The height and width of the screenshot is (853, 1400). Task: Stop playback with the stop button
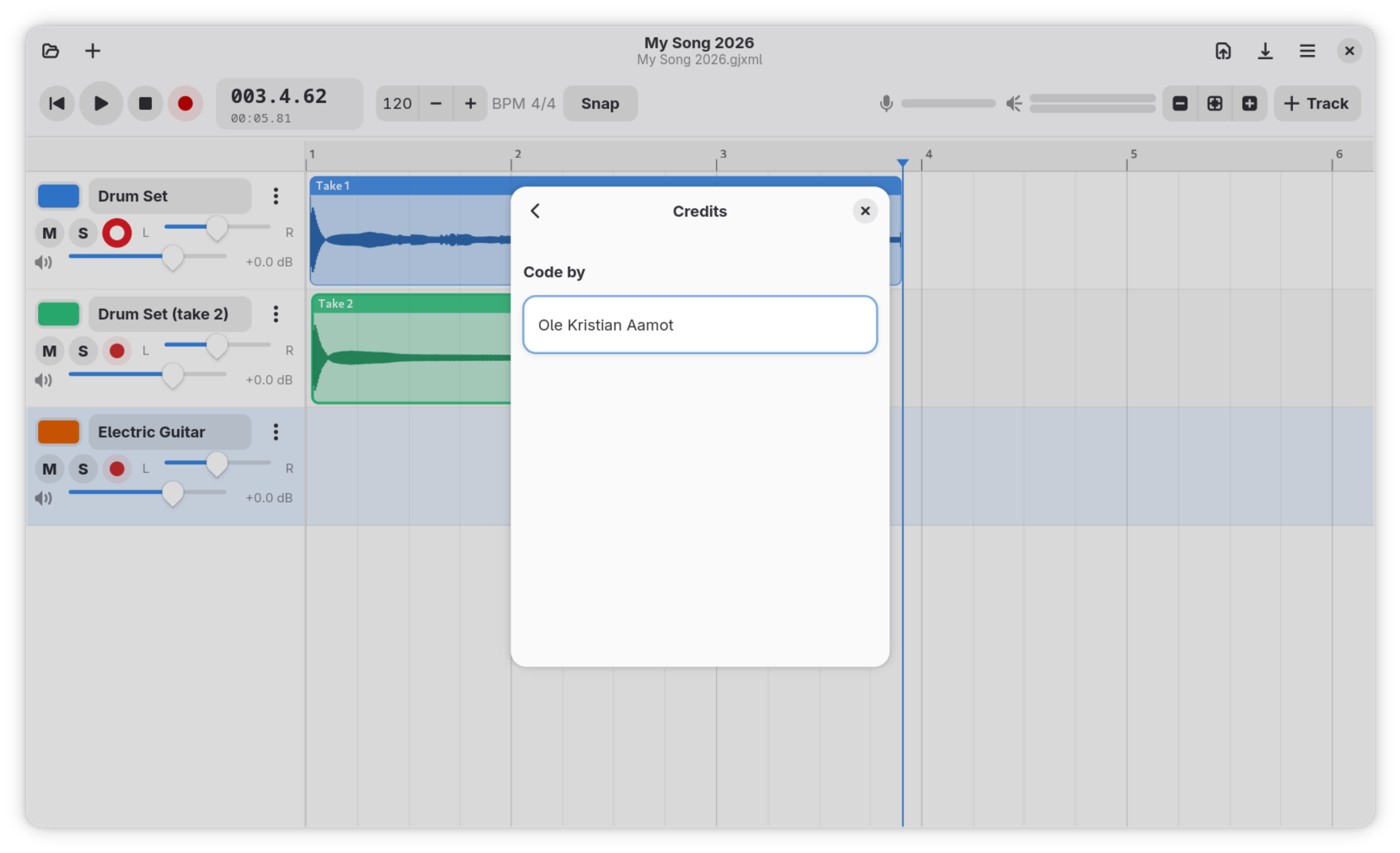(x=145, y=103)
